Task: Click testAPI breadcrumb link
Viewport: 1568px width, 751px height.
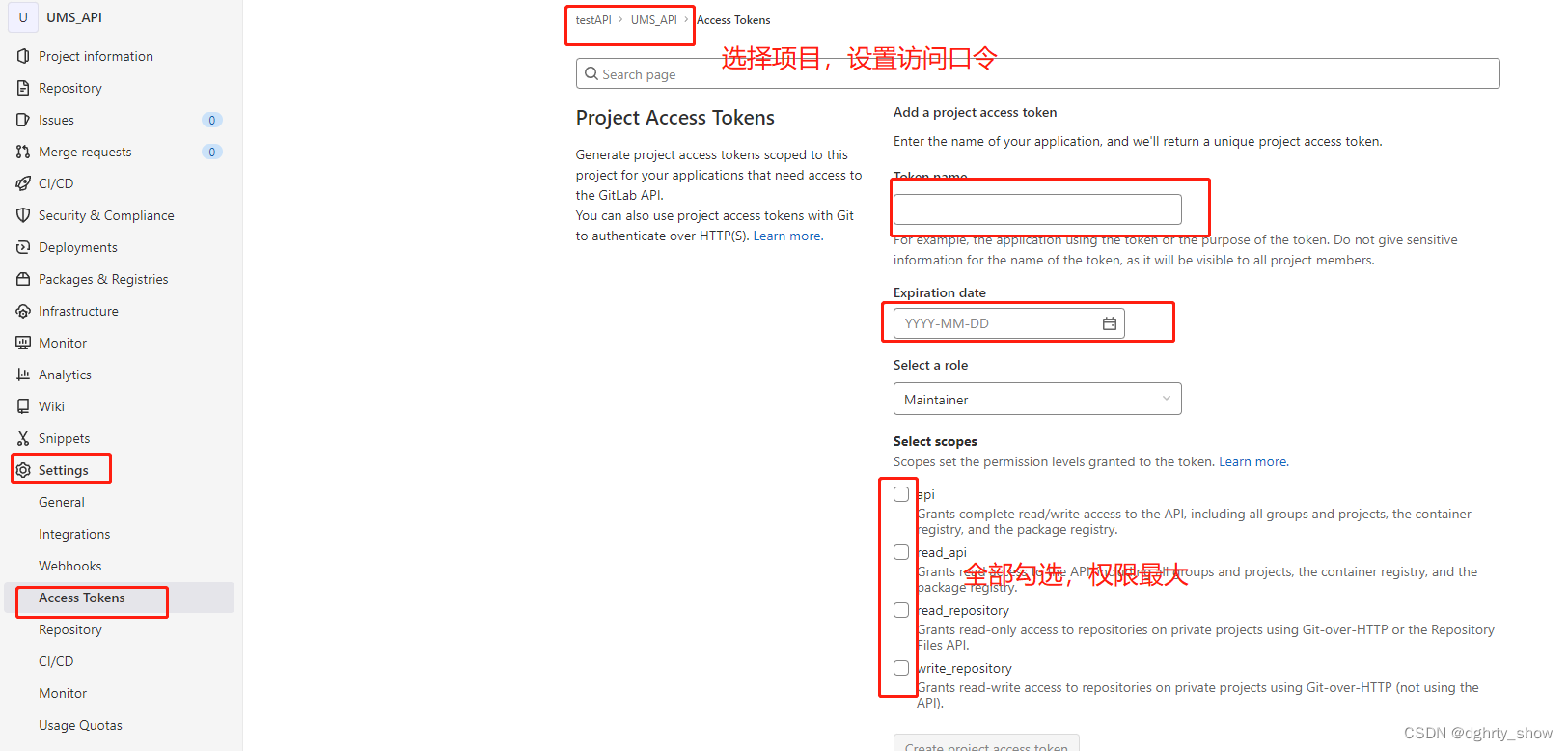Action: 593,20
